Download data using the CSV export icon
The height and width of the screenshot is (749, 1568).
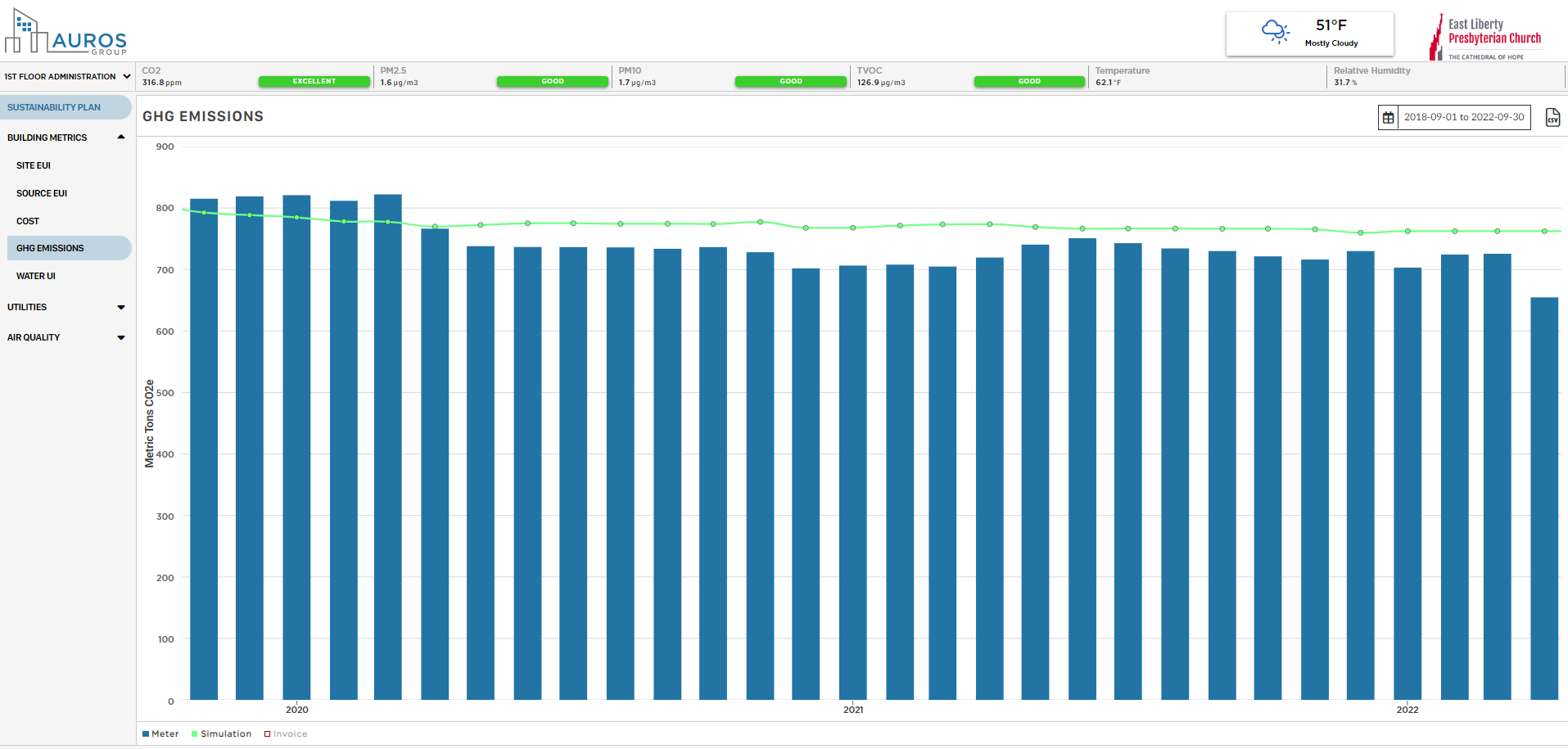point(1552,117)
